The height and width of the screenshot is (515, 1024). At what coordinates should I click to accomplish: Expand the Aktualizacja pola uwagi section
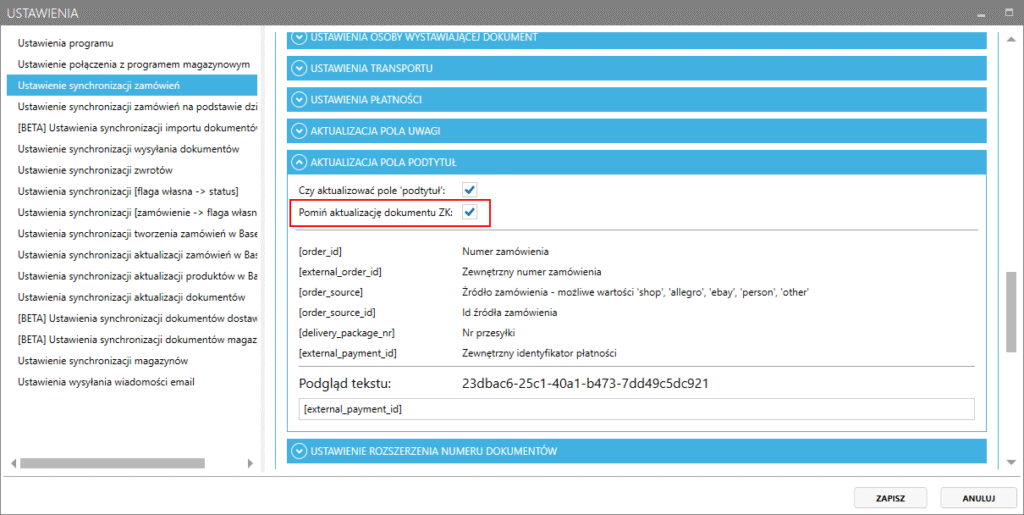pyautogui.click(x=298, y=131)
